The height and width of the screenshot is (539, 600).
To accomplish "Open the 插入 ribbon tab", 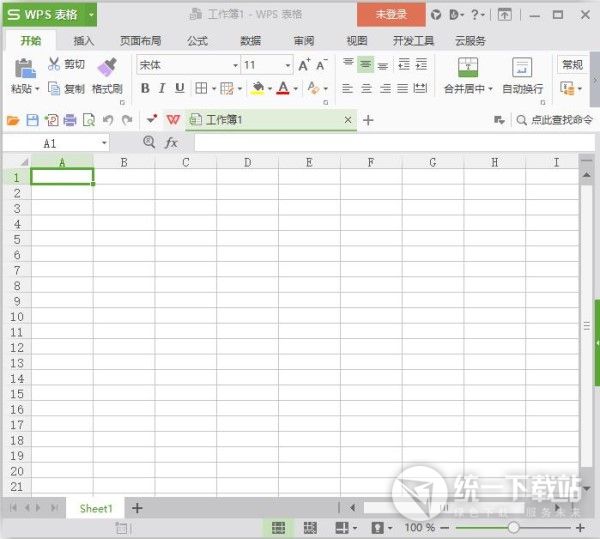I will click(x=83, y=41).
